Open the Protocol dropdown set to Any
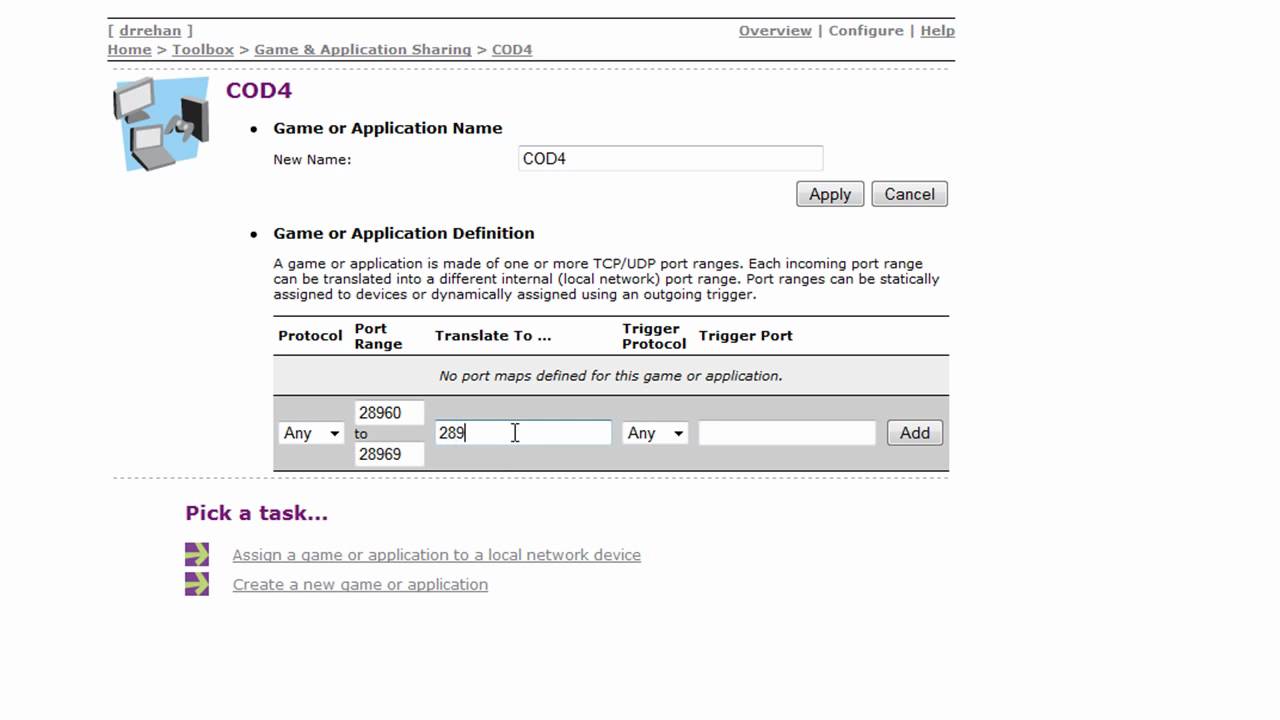Viewport: 1280px width, 720px height. [x=311, y=433]
